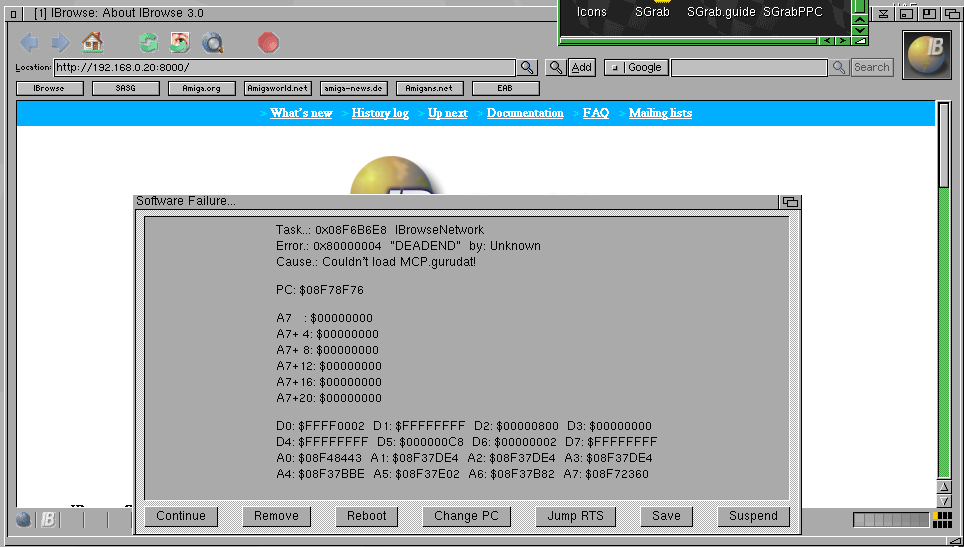The height and width of the screenshot is (547, 964).
Task: Click Change PC in Software Failure dialog
Action: (x=466, y=516)
